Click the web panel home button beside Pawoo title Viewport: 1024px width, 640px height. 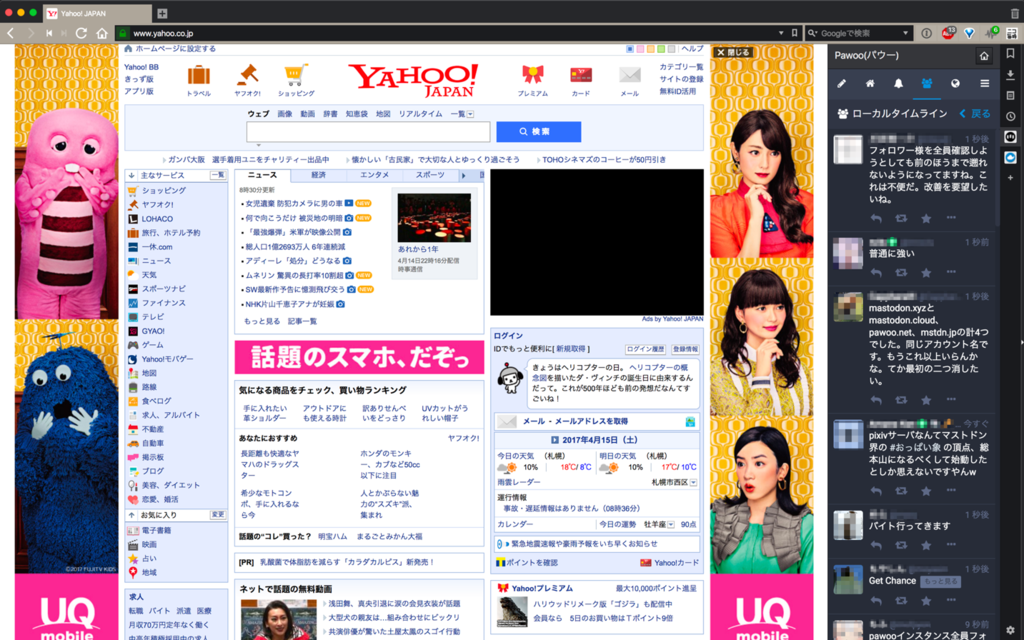pos(984,56)
